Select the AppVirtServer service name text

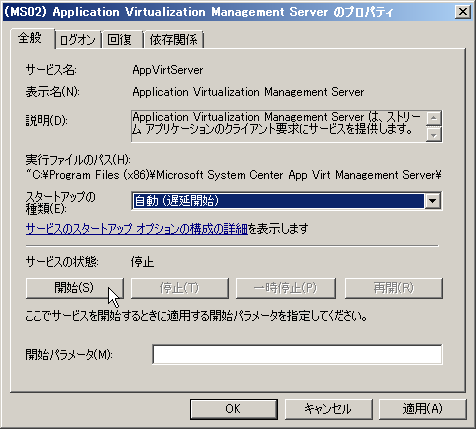[168, 70]
